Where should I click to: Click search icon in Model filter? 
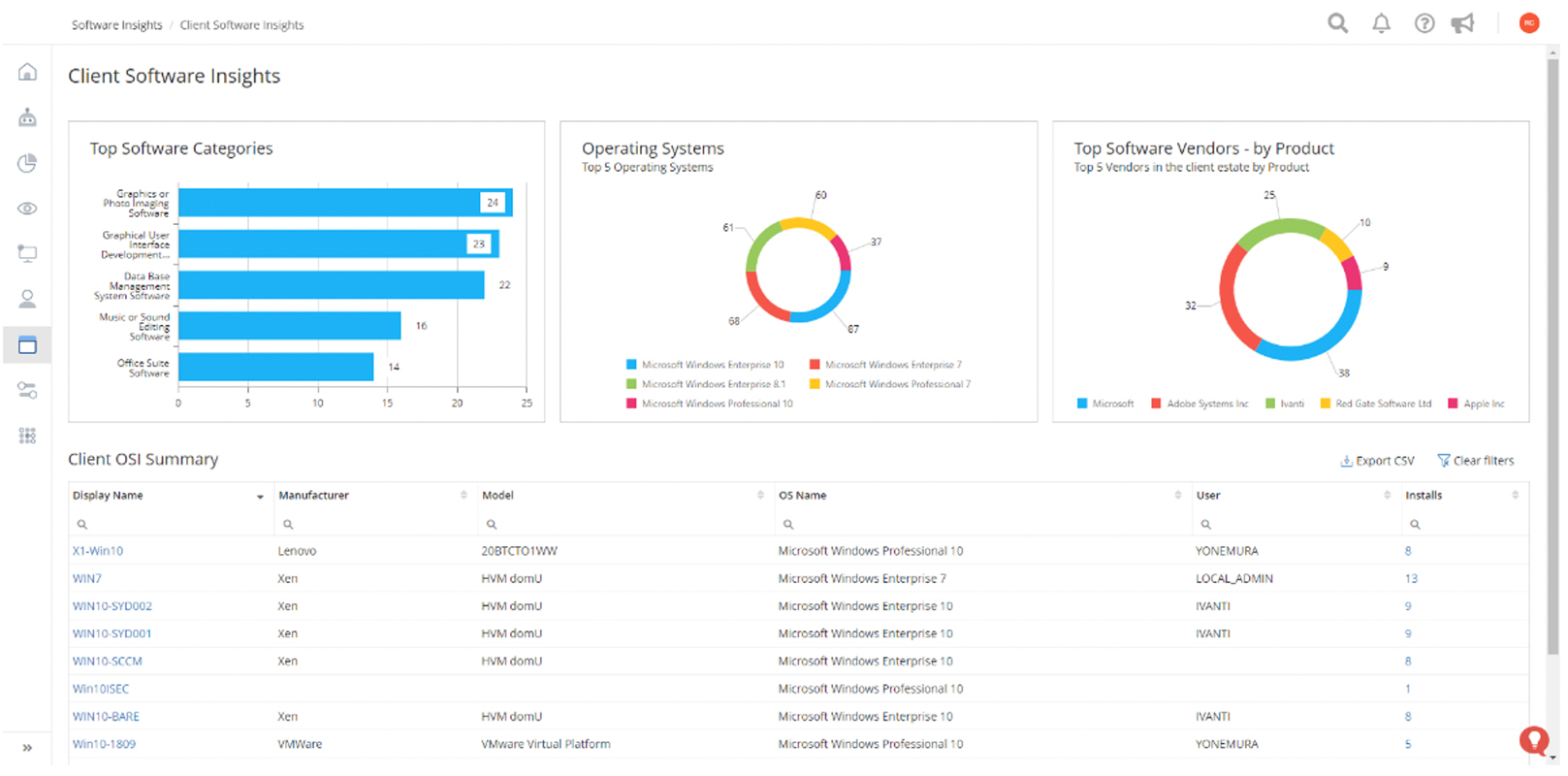(x=492, y=524)
